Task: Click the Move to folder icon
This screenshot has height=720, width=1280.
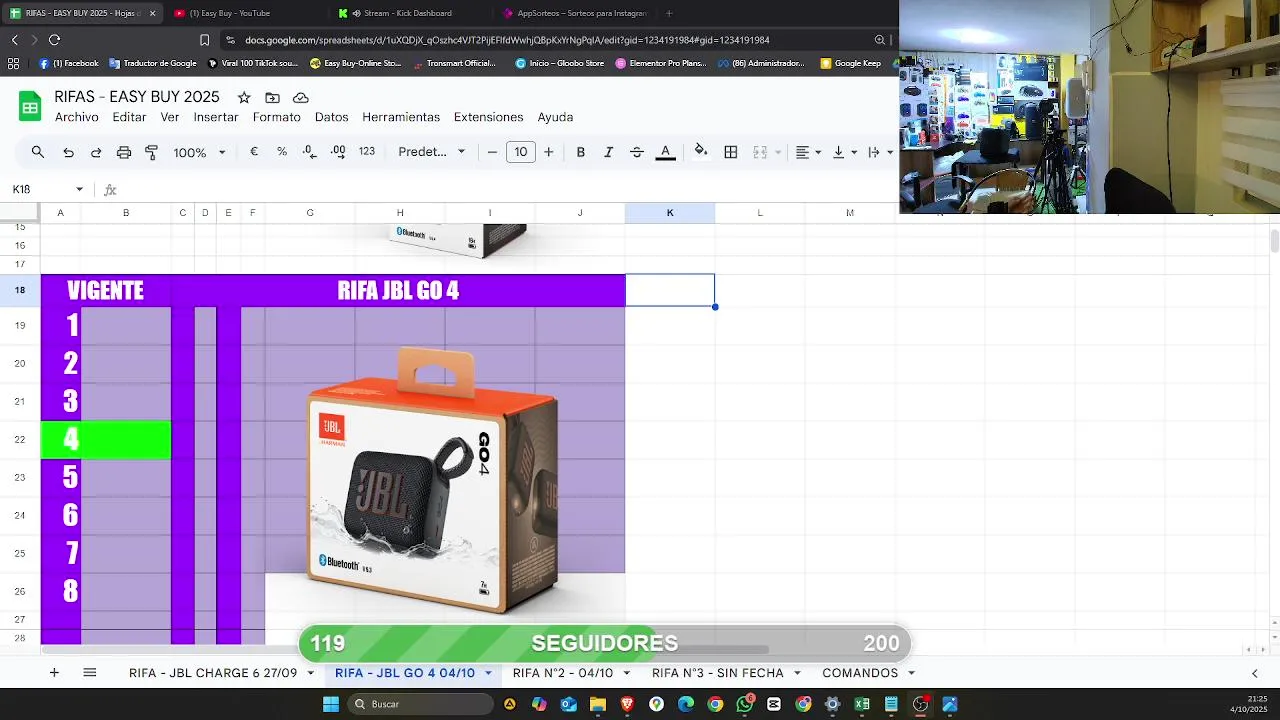Action: pos(272,97)
